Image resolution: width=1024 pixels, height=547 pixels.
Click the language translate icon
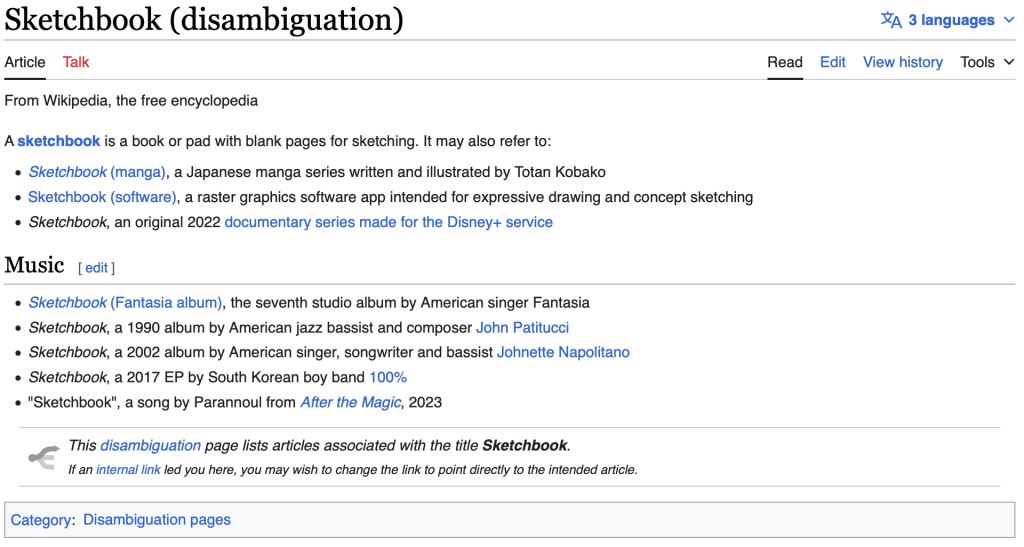pos(890,20)
